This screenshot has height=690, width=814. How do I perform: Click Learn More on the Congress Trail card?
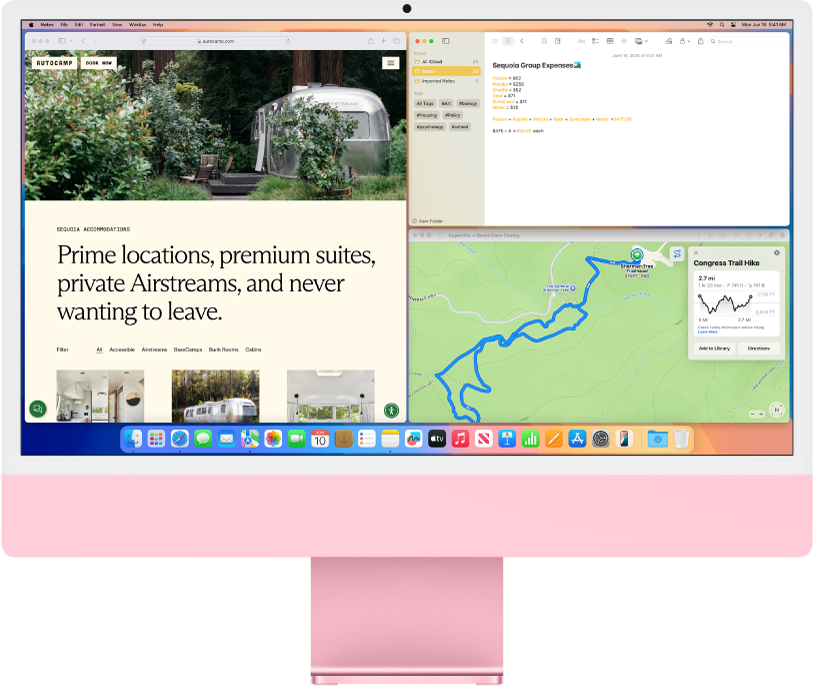point(706,332)
